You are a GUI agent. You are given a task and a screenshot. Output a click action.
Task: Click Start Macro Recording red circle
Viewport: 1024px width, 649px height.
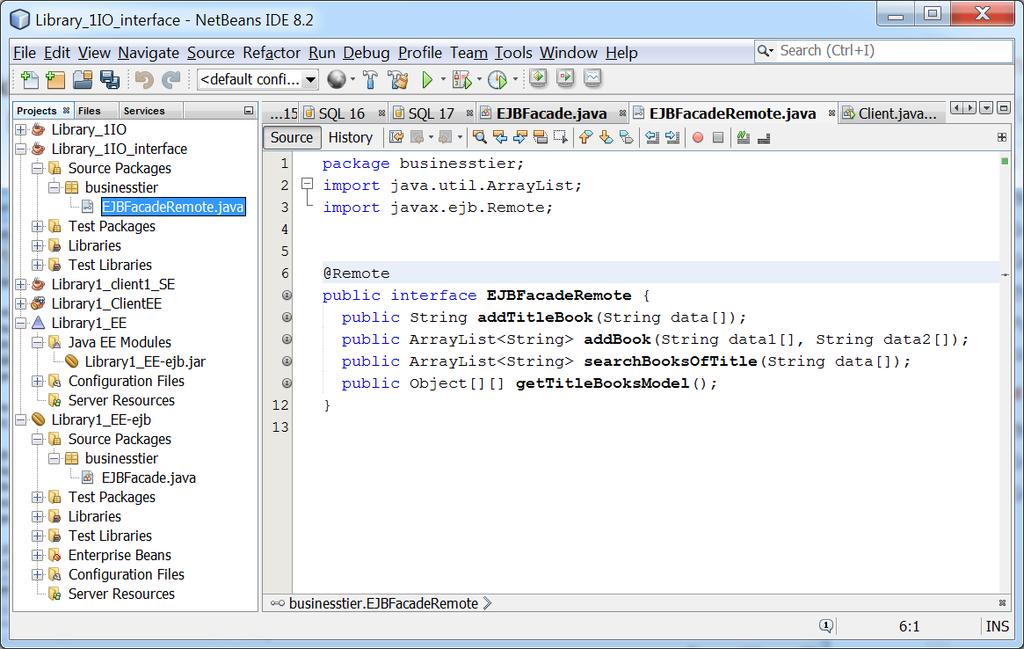[697, 137]
